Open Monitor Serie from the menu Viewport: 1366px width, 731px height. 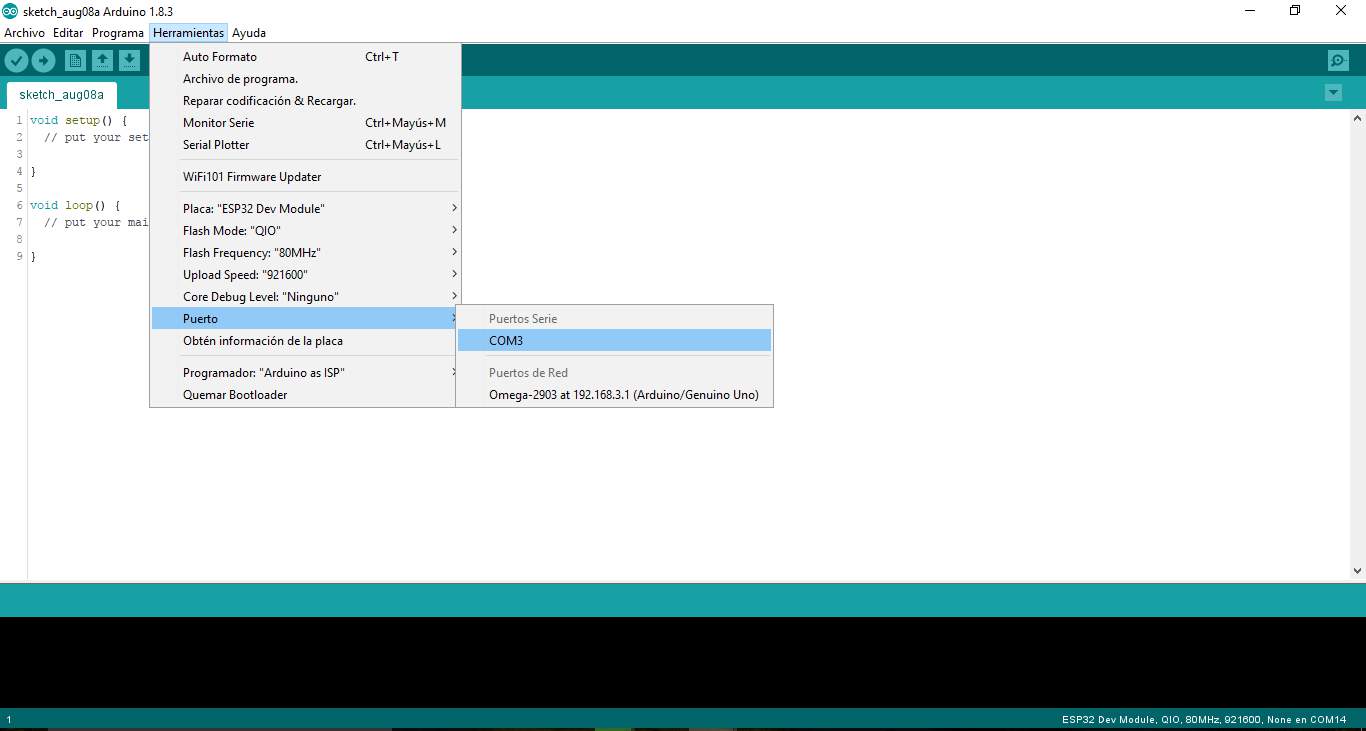(x=305, y=123)
